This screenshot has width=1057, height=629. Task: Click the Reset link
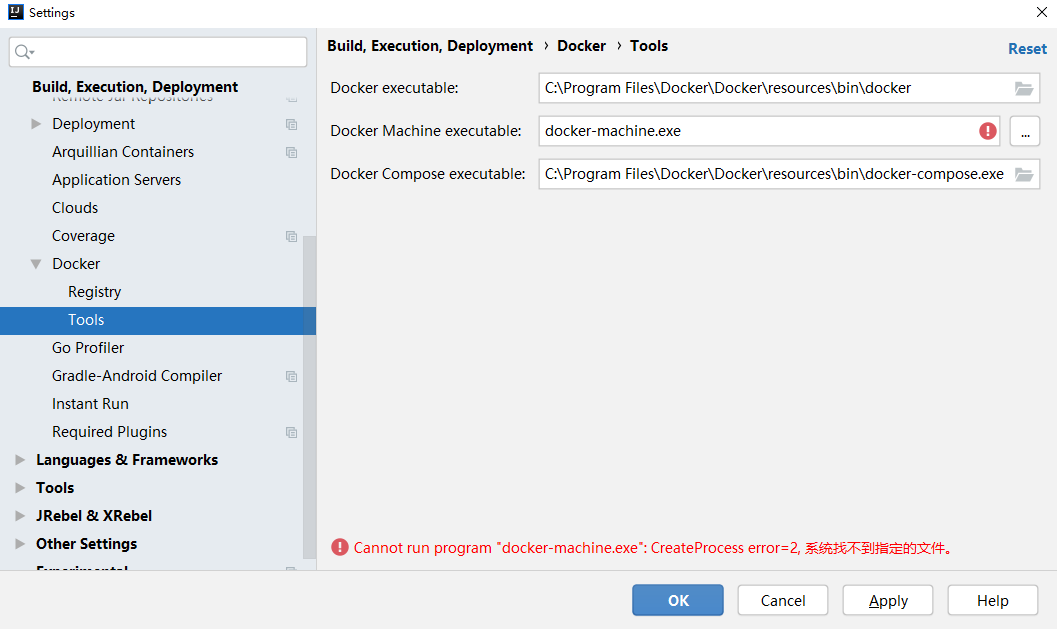tap(1027, 48)
